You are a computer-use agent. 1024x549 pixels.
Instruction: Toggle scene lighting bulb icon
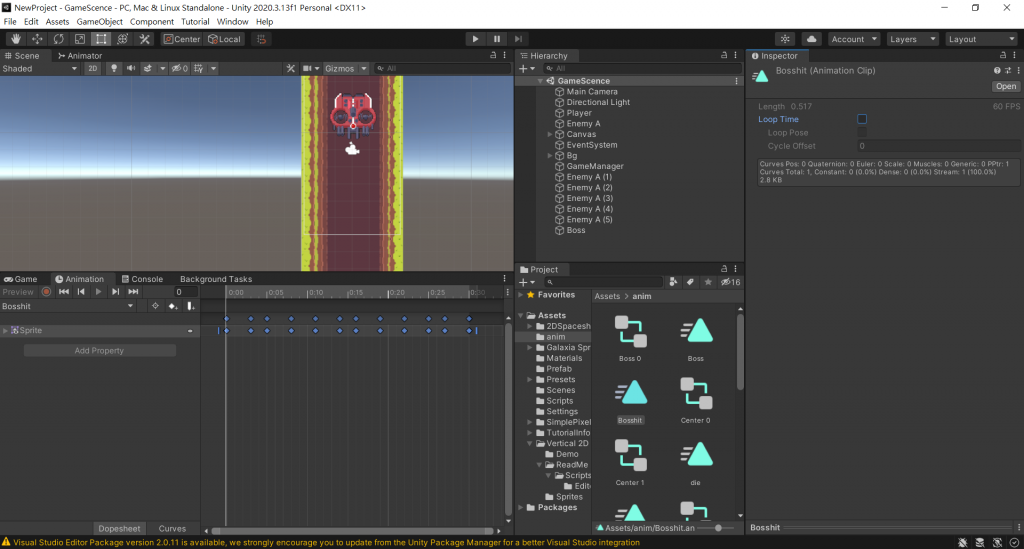(114, 69)
